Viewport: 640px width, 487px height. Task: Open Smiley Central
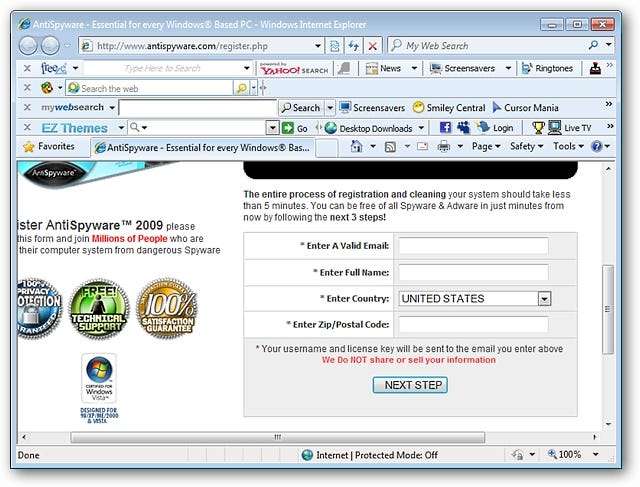coord(449,108)
